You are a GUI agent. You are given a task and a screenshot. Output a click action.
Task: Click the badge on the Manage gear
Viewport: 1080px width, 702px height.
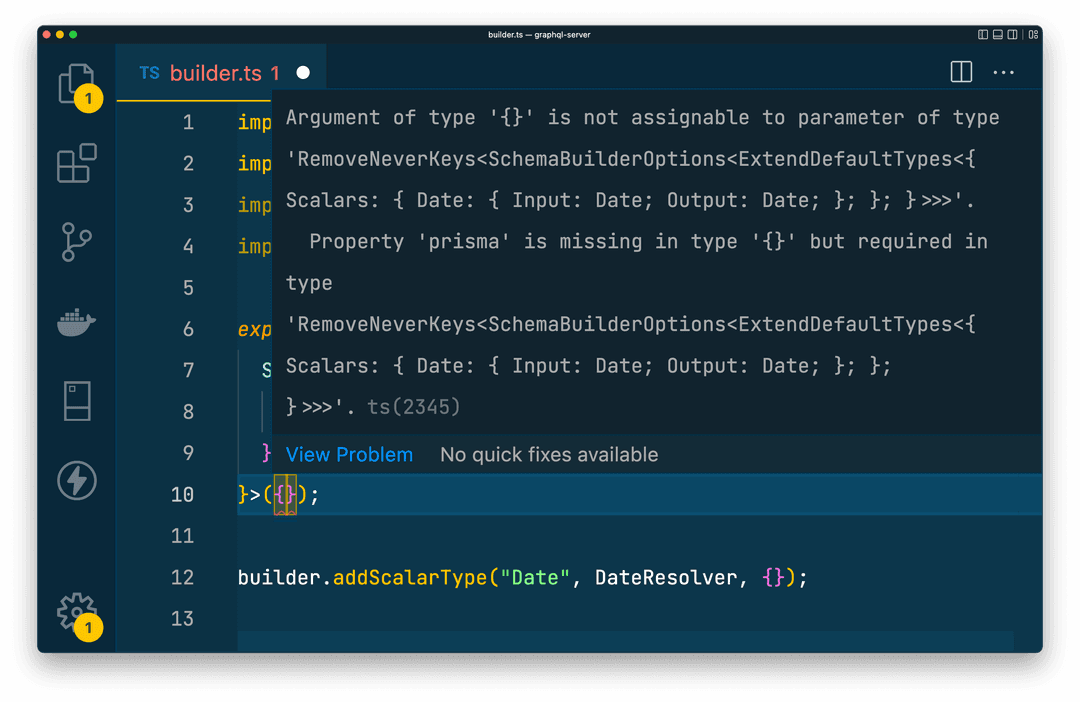point(88,628)
